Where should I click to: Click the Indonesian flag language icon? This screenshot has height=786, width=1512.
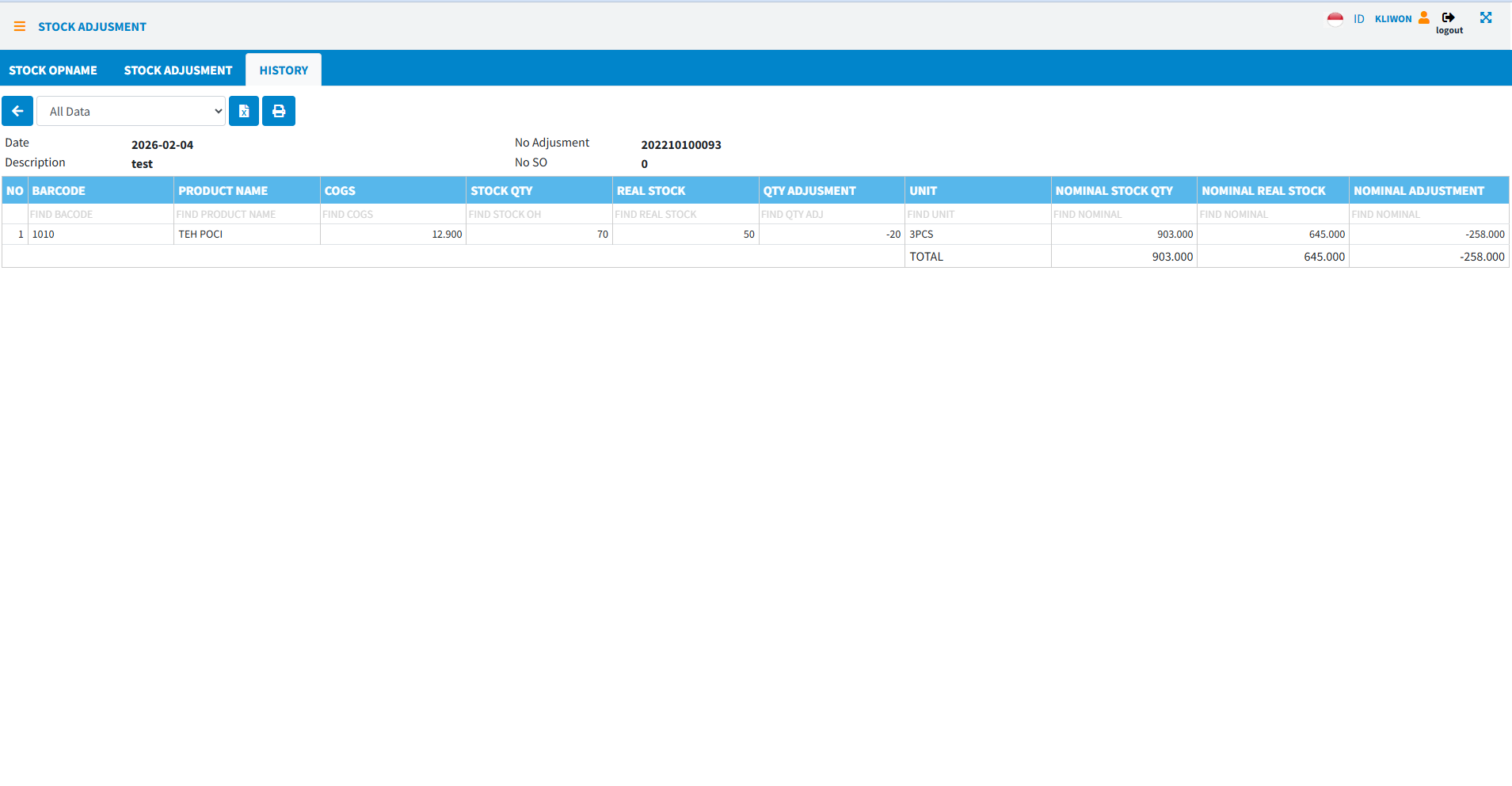click(x=1335, y=19)
